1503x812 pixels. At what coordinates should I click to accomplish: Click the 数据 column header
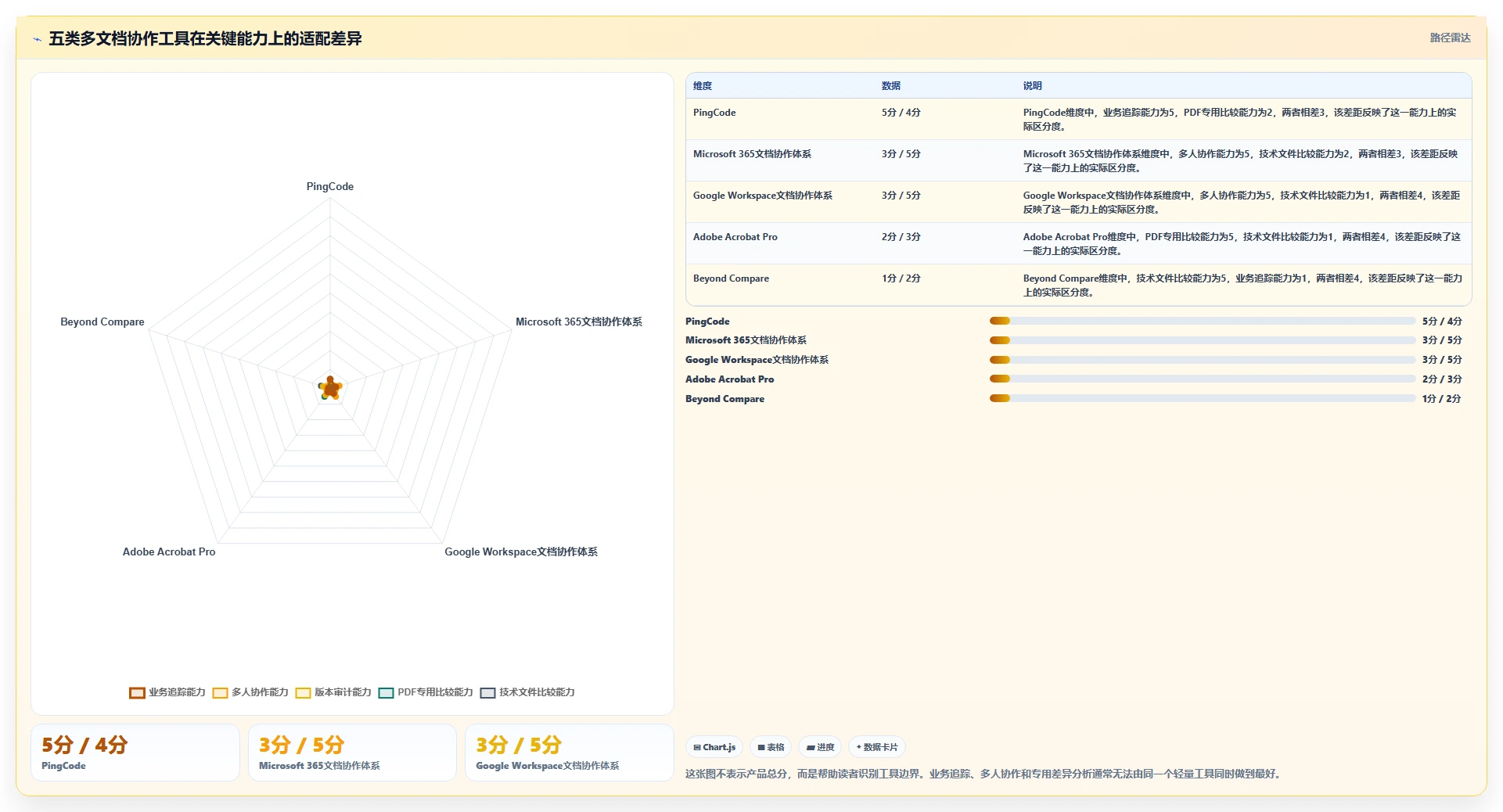pos(891,86)
